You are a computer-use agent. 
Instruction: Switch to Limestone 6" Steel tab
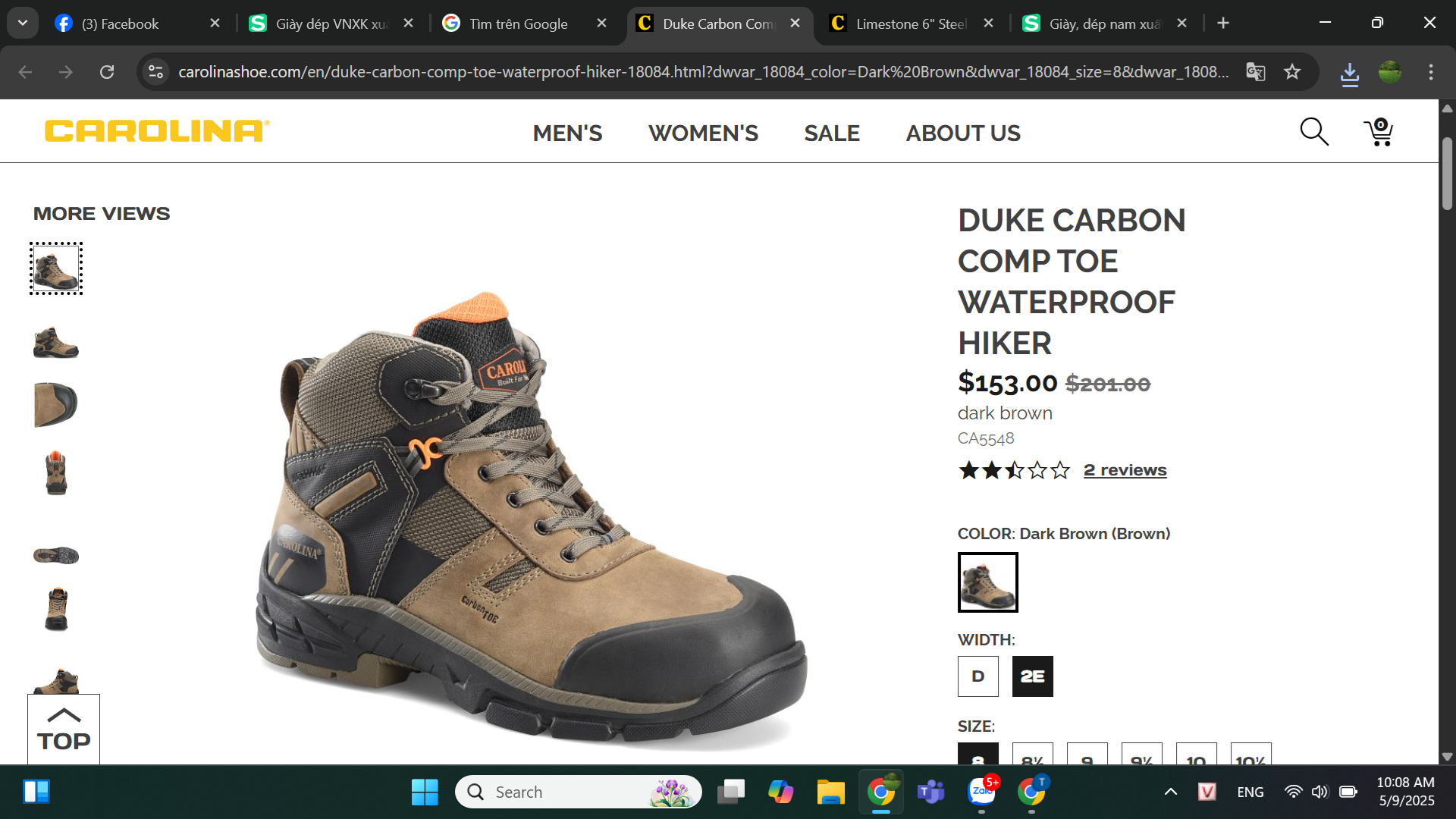pos(911,24)
